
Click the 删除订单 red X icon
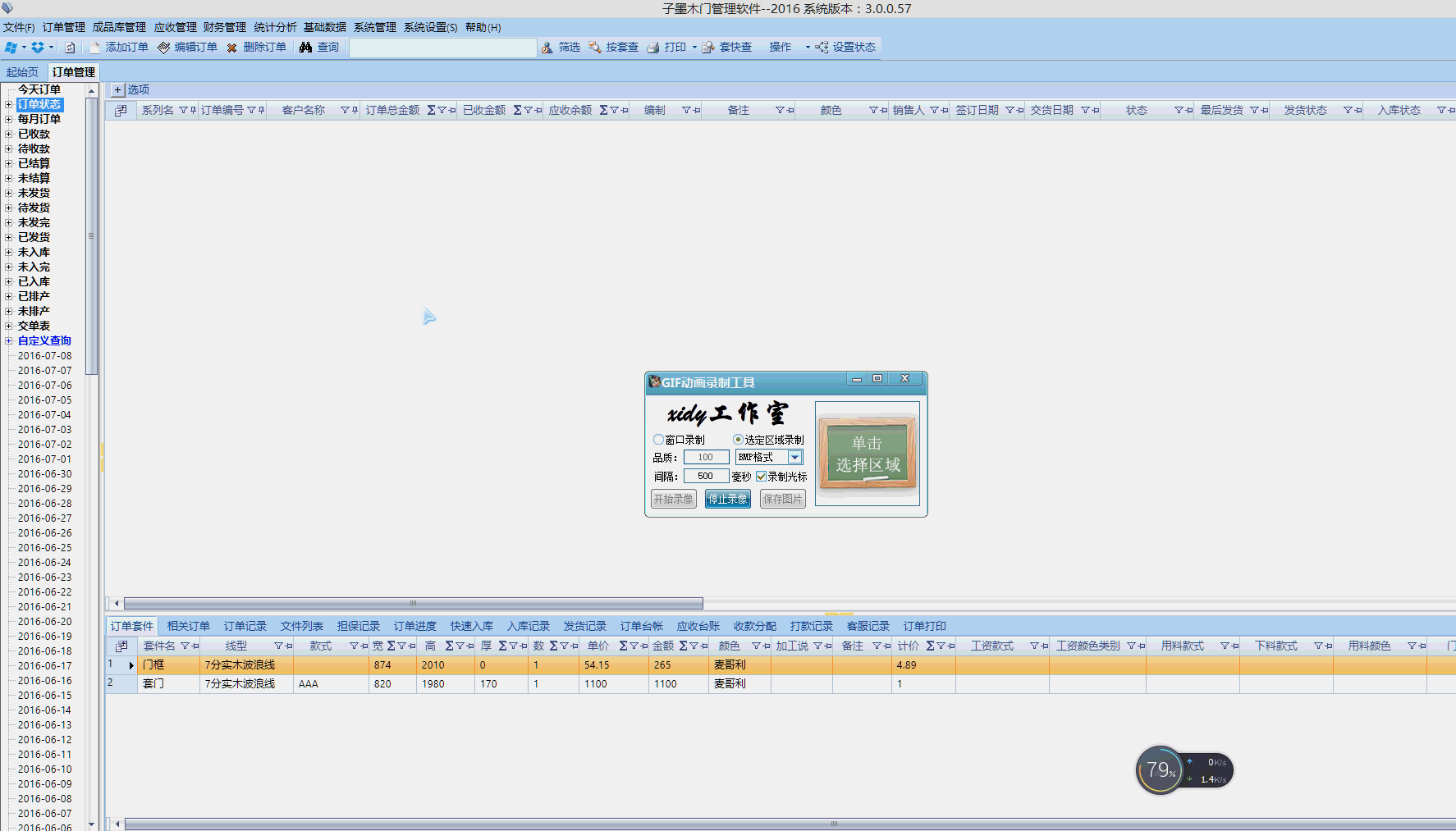(x=232, y=48)
